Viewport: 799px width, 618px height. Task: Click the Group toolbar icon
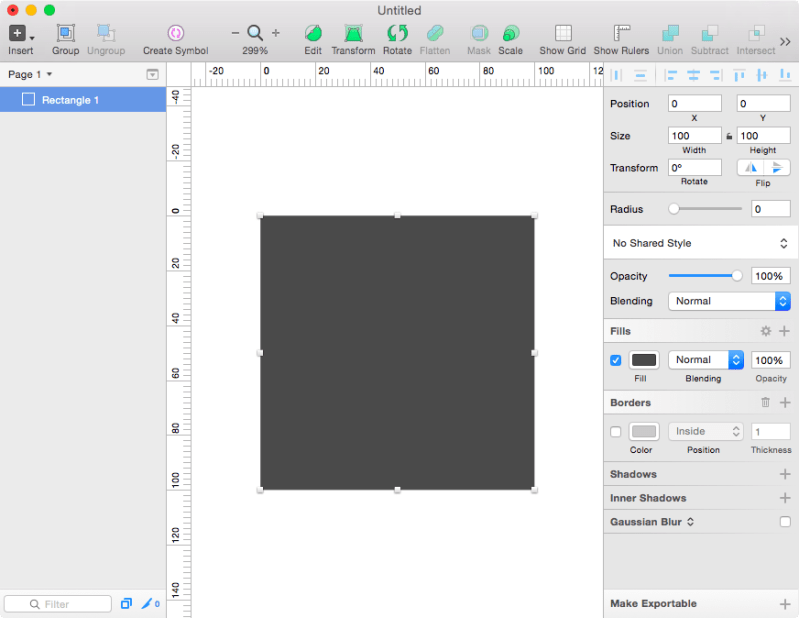(x=65, y=33)
